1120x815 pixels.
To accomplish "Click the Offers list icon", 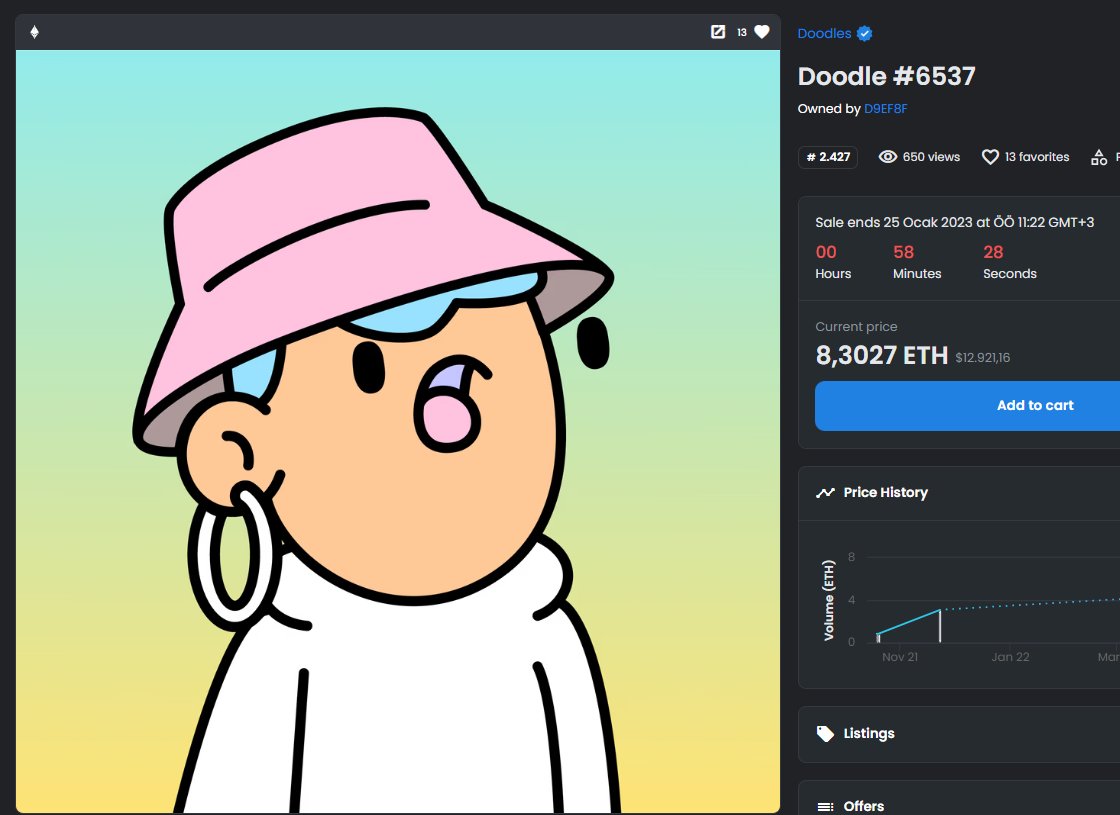I will [x=825, y=806].
